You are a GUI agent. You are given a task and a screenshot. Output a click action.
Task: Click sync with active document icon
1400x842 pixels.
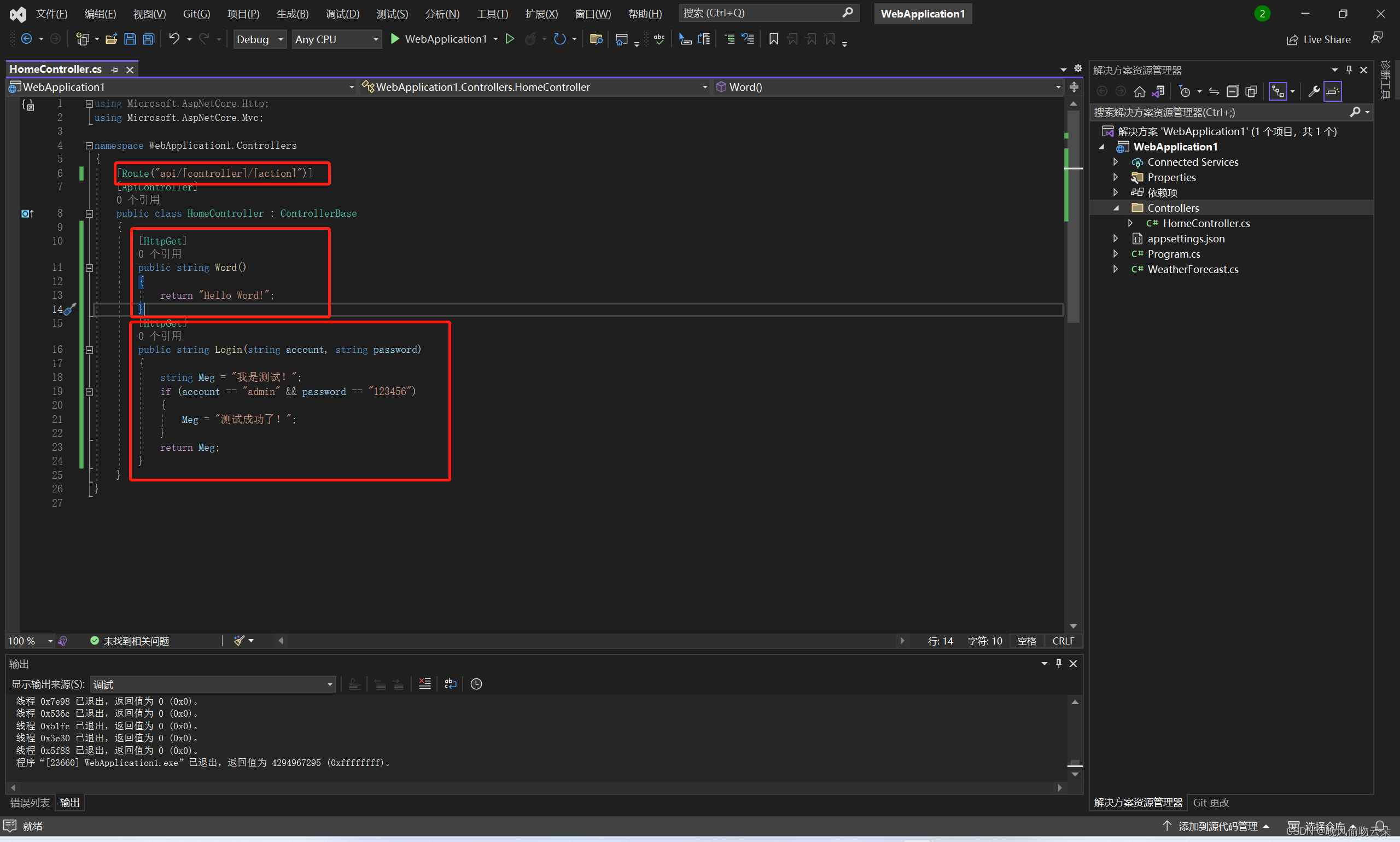(x=1214, y=91)
